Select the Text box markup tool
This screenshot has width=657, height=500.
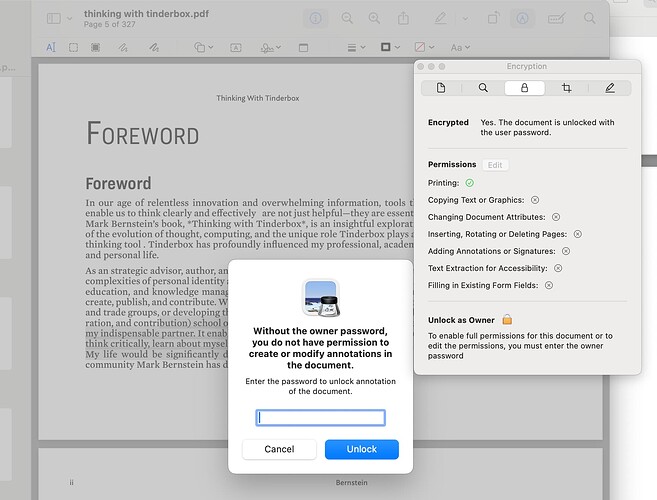pyautogui.click(x=236, y=48)
